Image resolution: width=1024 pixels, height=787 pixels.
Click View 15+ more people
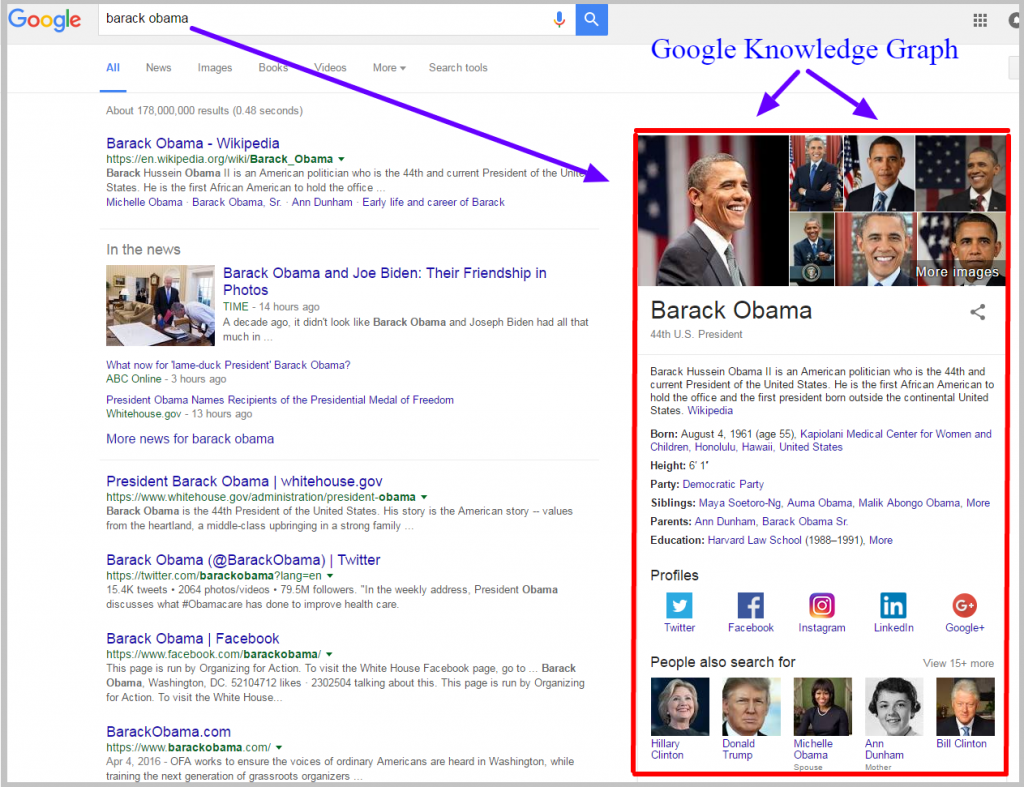click(958, 664)
